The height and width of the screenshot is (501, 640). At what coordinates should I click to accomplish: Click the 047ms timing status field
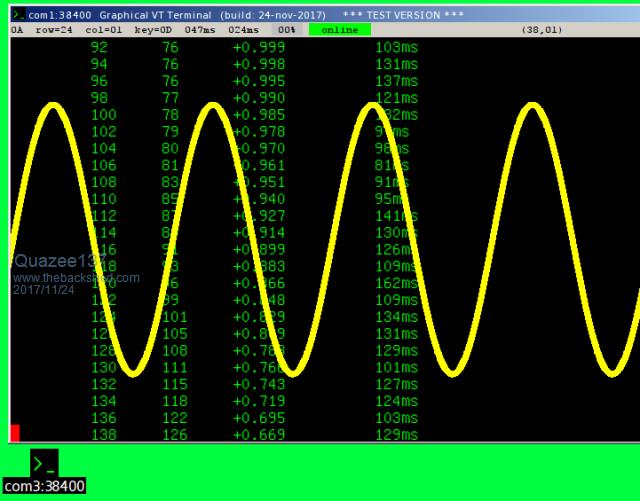tap(200, 30)
